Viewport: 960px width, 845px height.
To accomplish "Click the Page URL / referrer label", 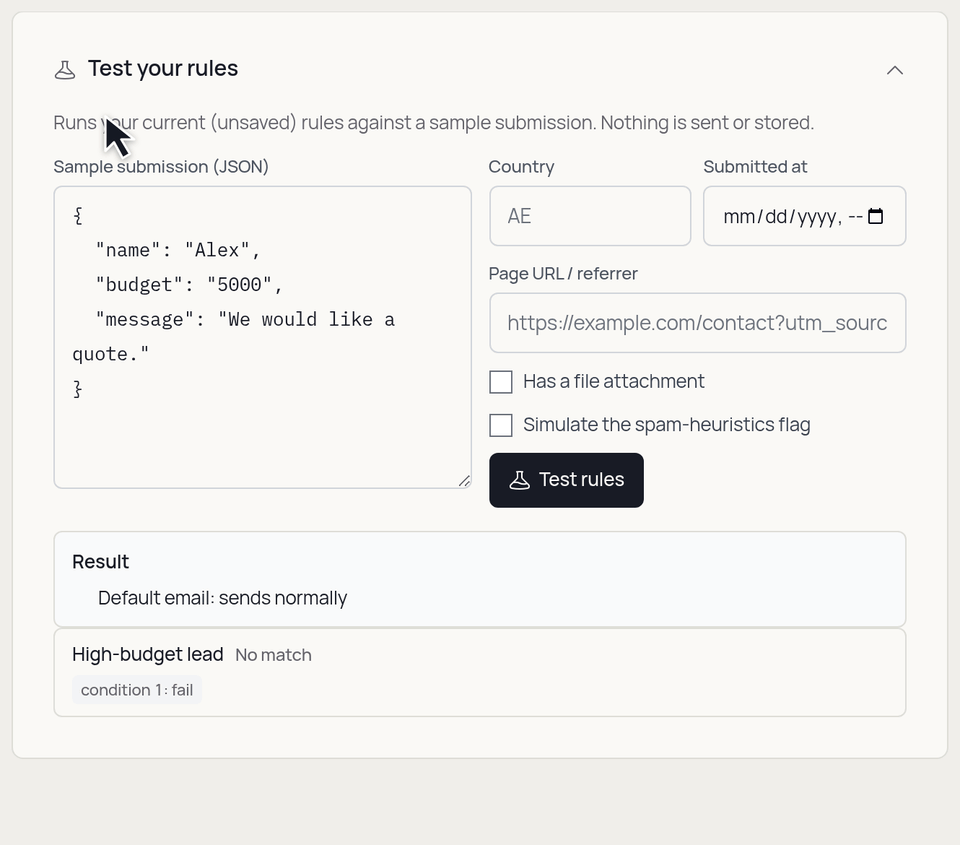I will [563, 274].
